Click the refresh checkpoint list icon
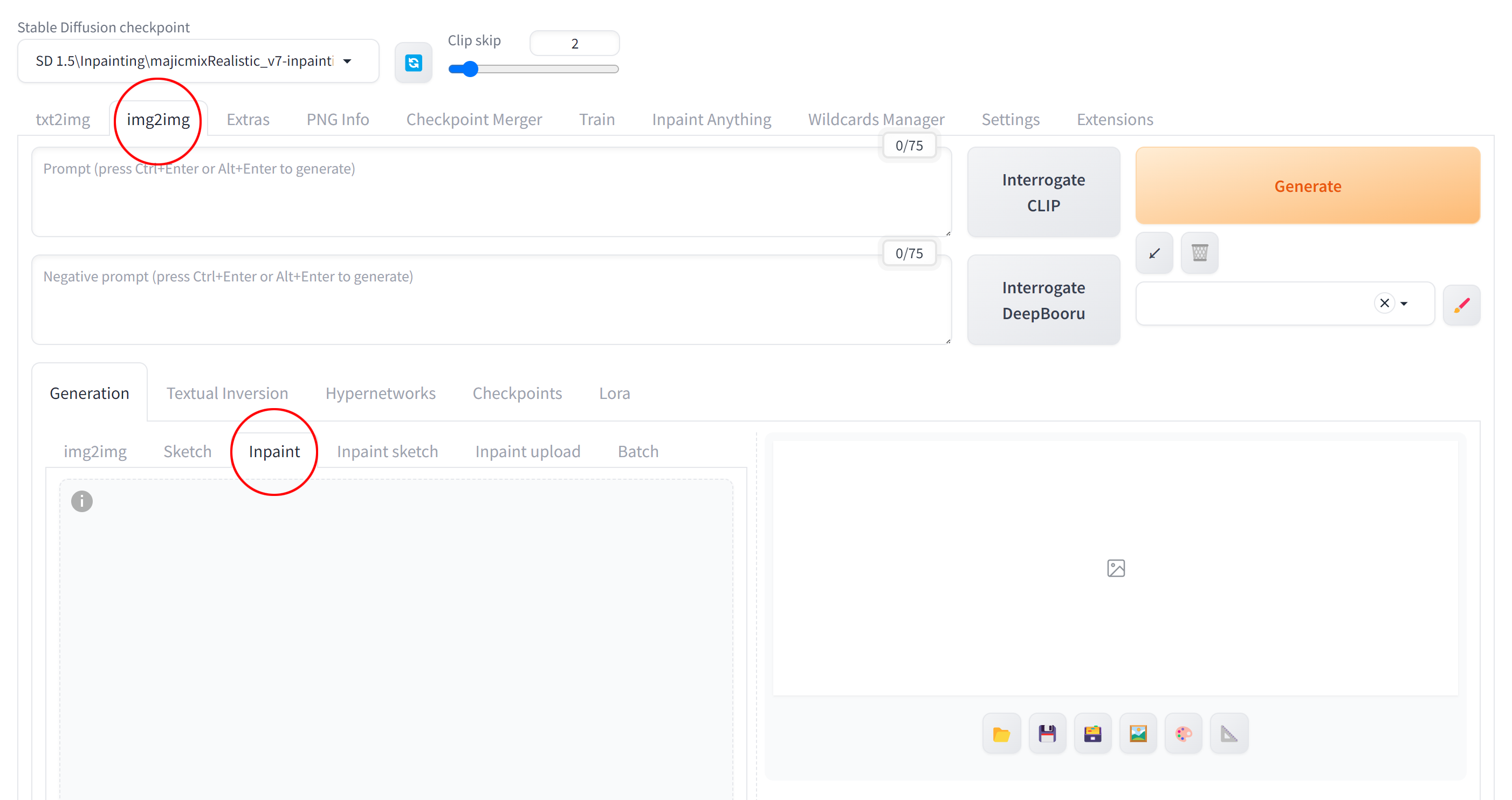 tap(413, 62)
